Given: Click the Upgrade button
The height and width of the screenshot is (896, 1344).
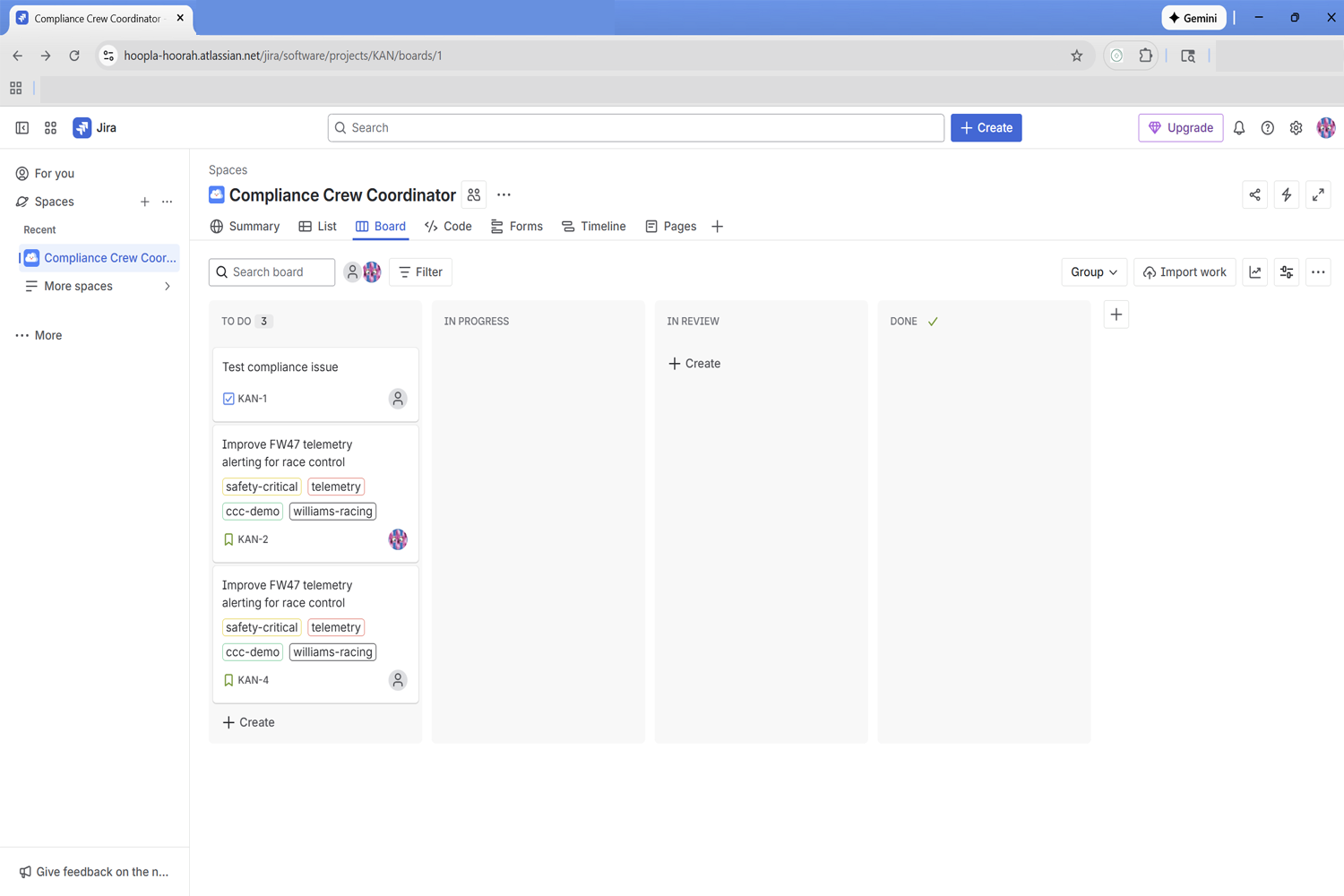Looking at the screenshot, I should tap(1181, 128).
